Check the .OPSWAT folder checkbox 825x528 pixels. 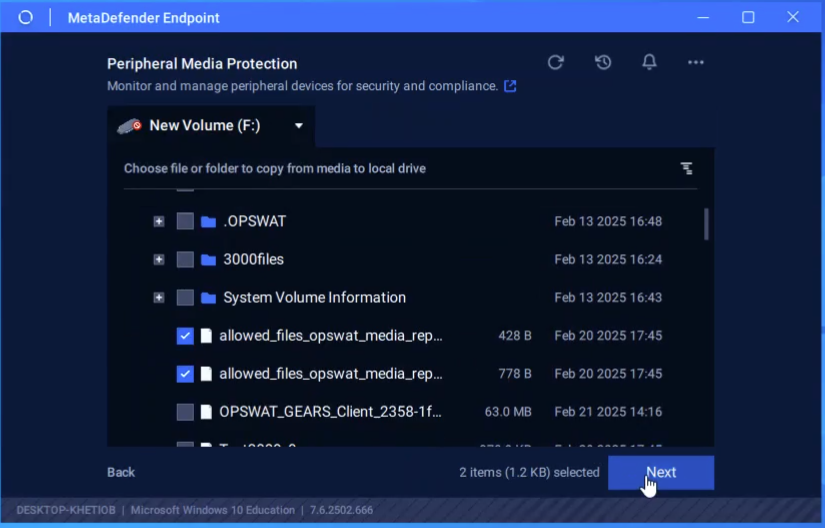[185, 221]
